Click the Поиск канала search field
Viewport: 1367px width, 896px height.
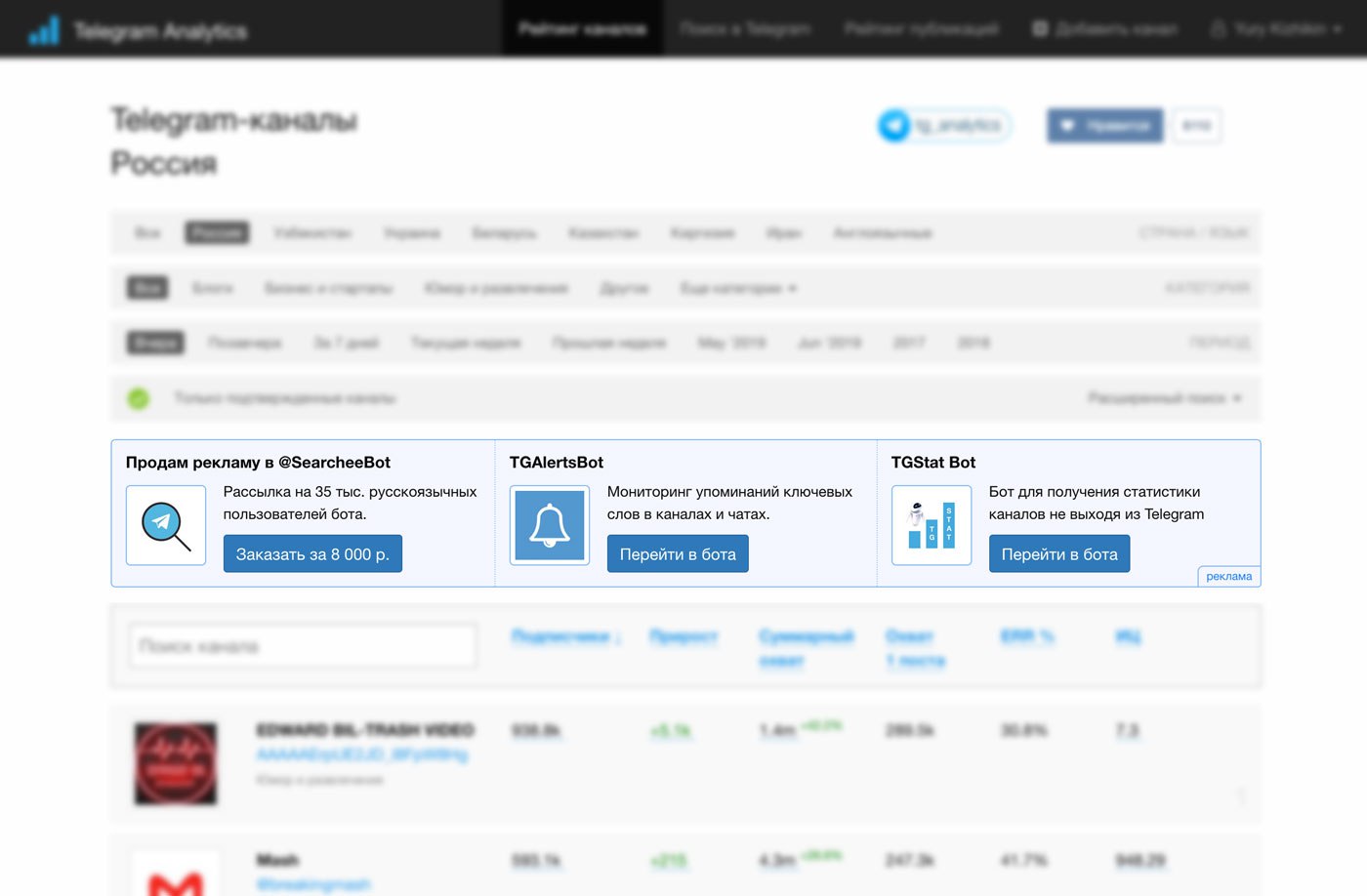tap(304, 646)
